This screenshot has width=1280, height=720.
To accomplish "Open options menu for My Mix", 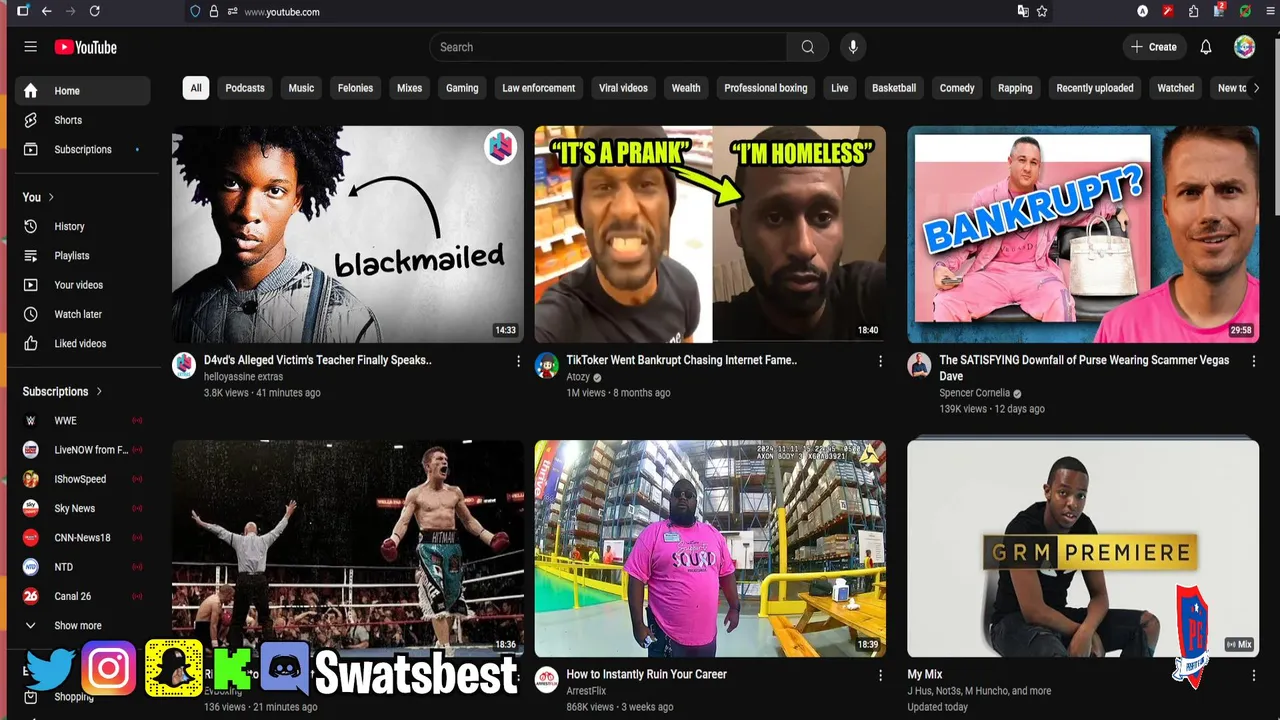I will point(1253,675).
